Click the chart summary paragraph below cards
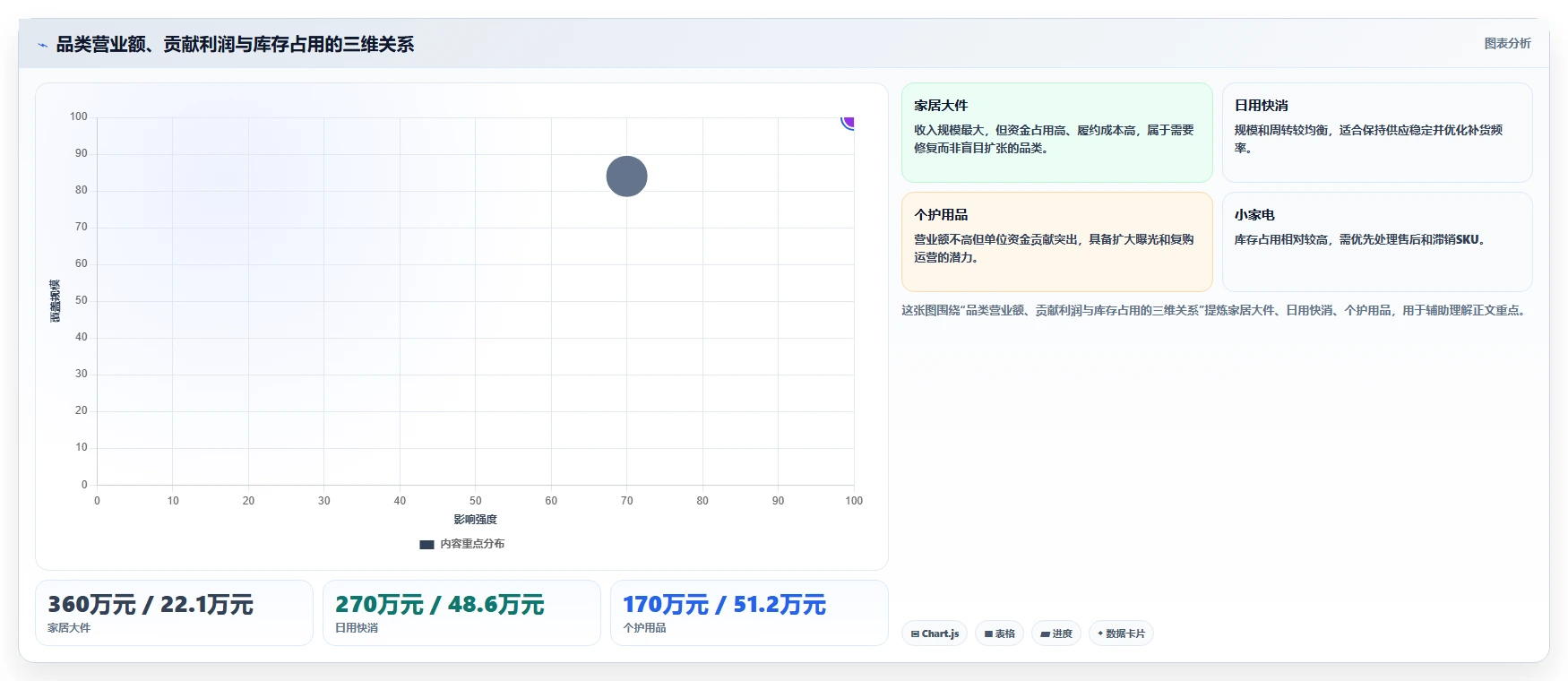 click(x=1215, y=310)
